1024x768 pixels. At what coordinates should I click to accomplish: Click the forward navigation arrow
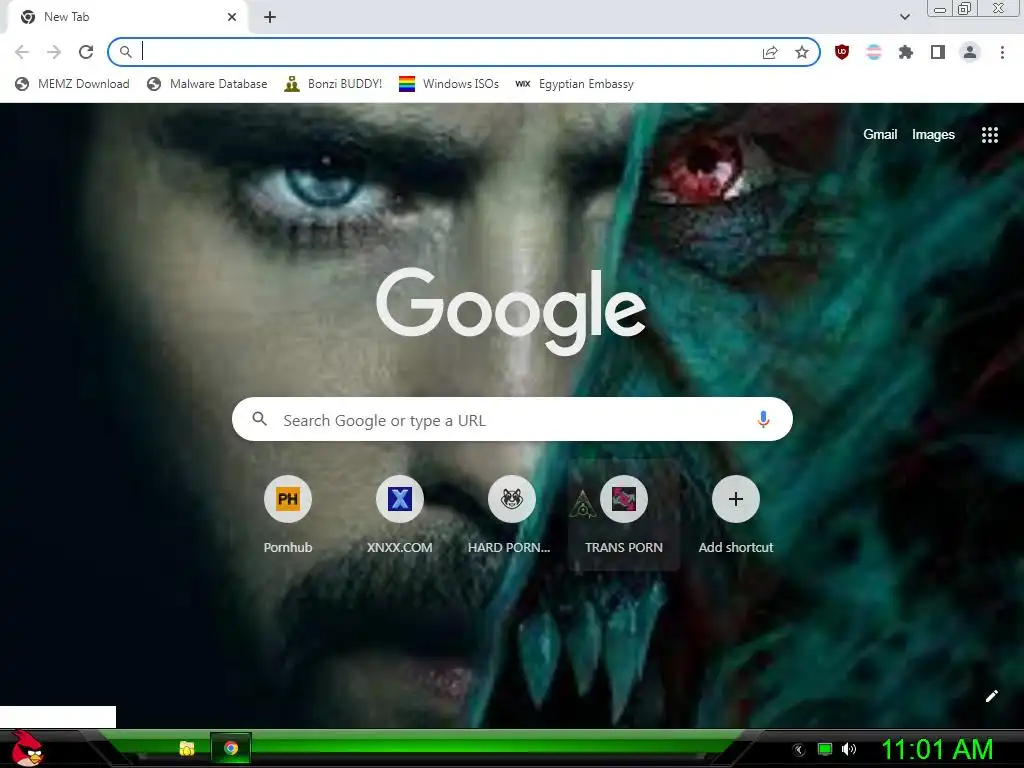coord(54,52)
